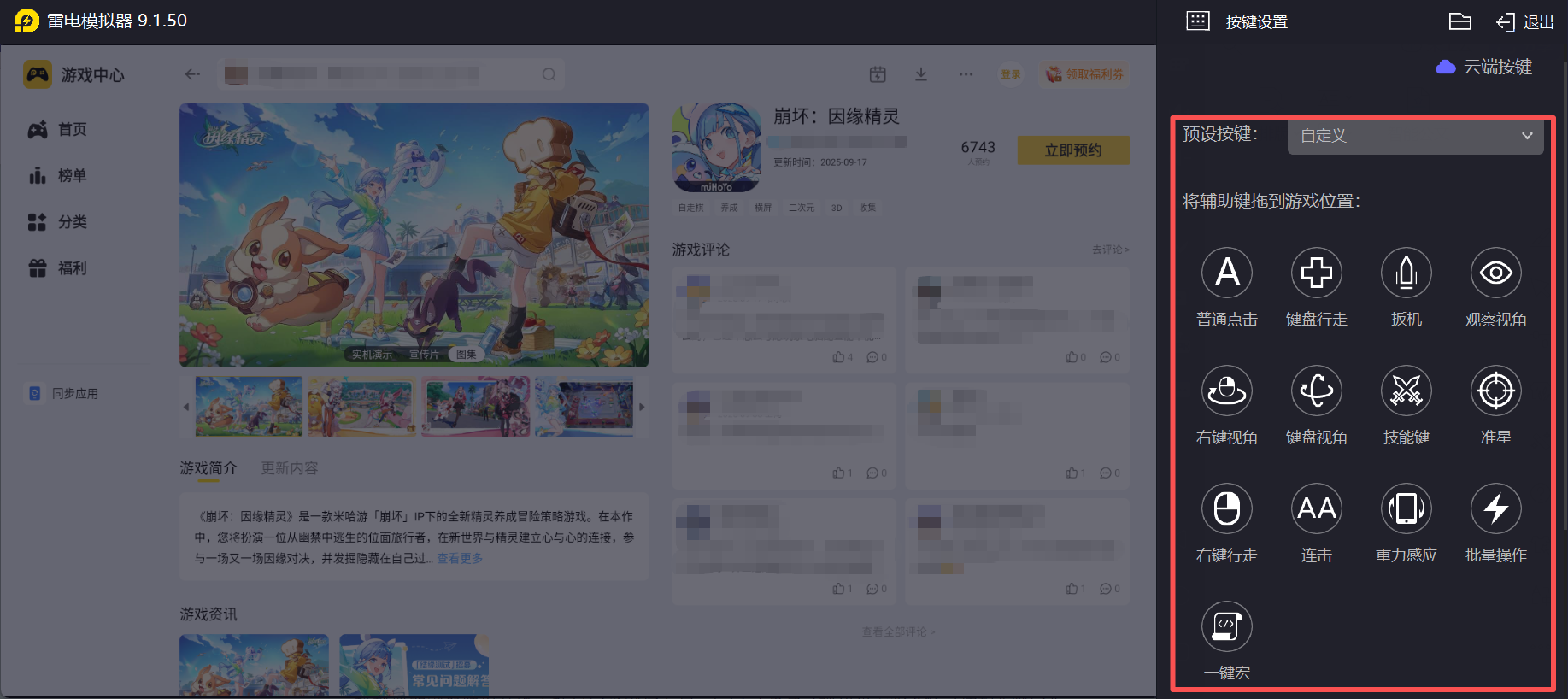Select the 一键宏 macro script icon

coord(1227,626)
